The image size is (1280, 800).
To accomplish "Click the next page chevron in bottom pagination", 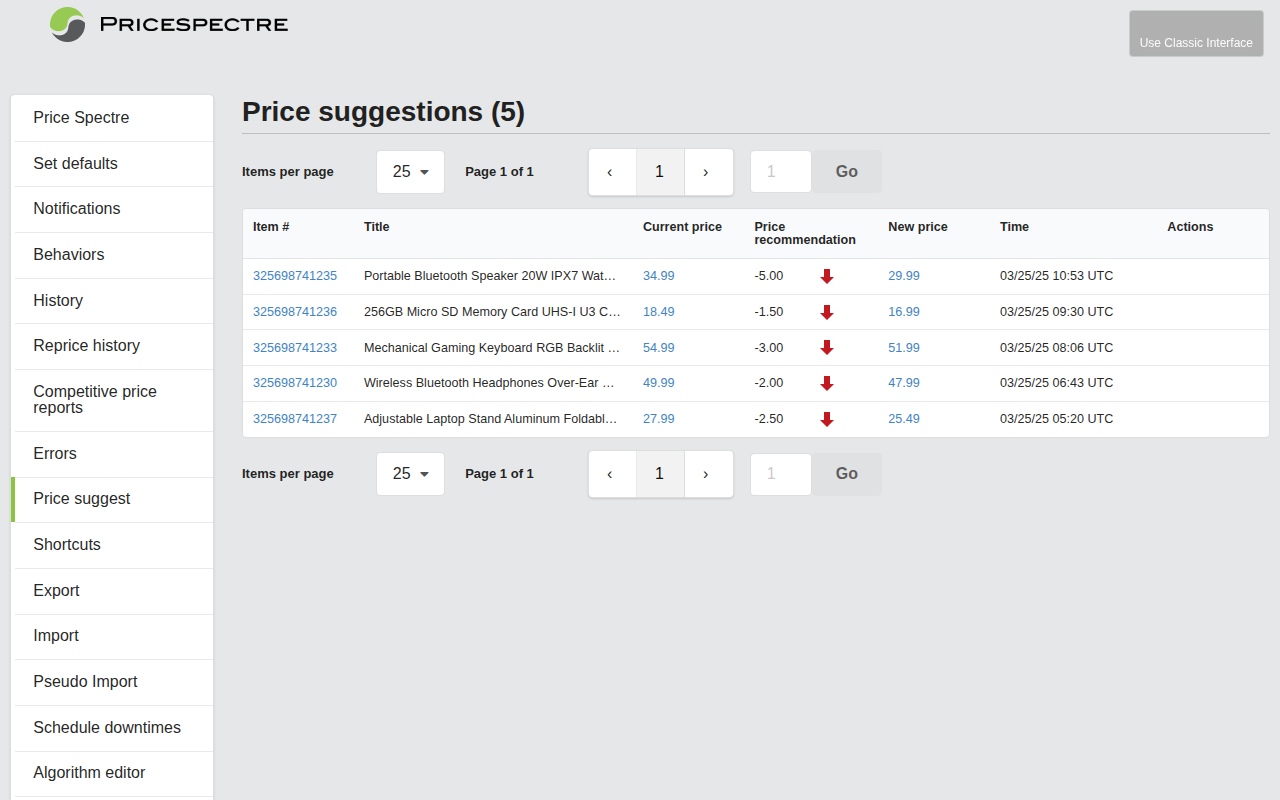I will 708,473.
